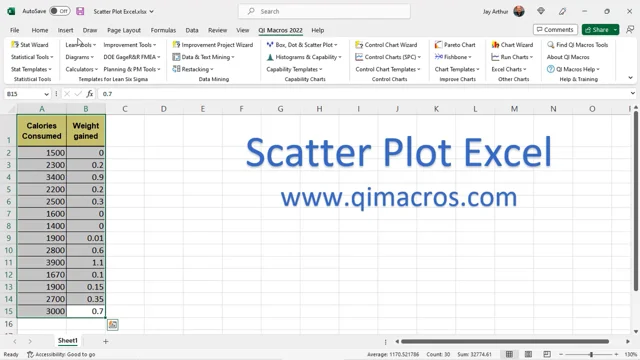Select the Sheet1 tab

point(67,340)
